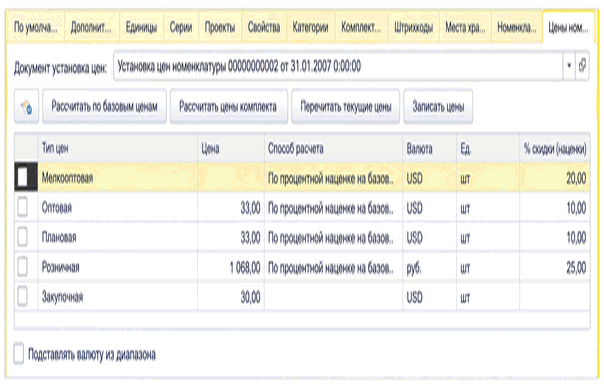This screenshot has height=388, width=604.
Task: Open the Номенкла... tab
Action: (x=517, y=27)
